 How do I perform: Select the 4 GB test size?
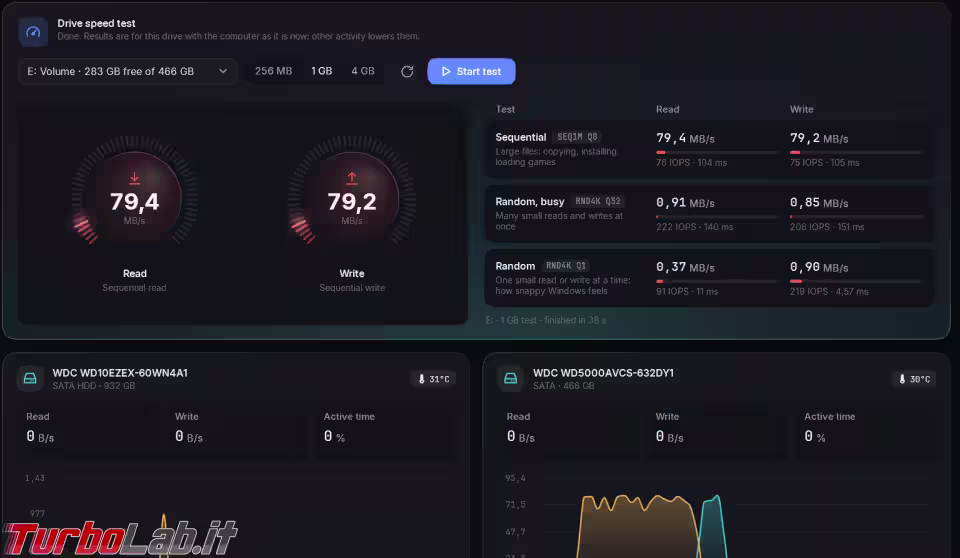[362, 71]
